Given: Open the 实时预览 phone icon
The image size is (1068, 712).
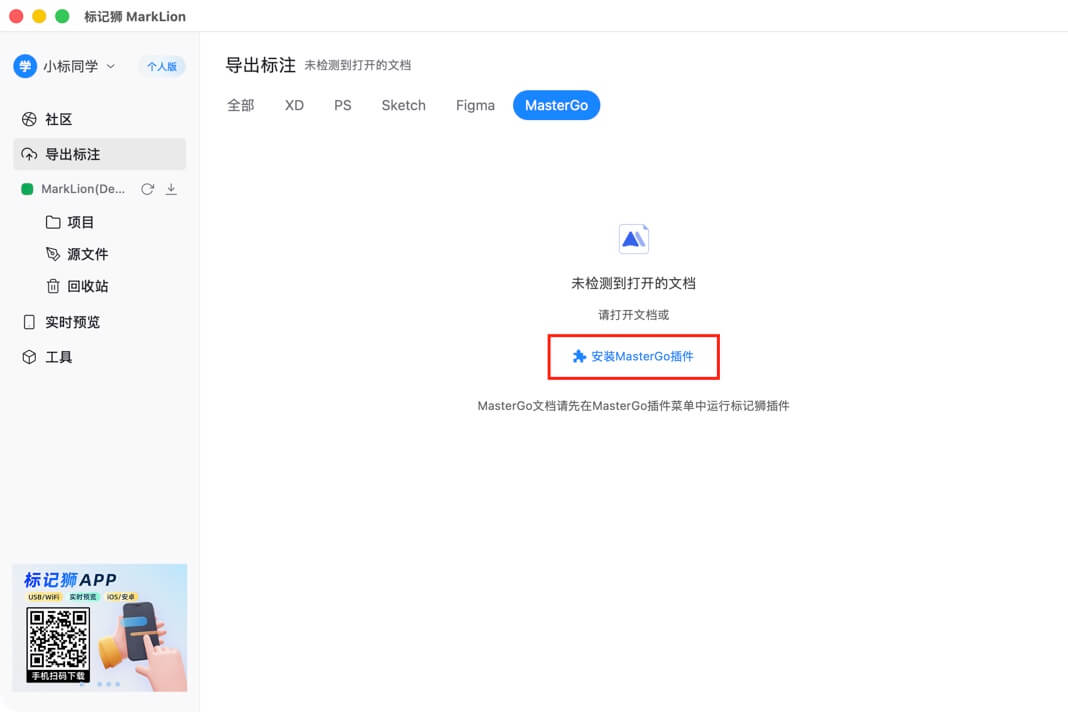Looking at the screenshot, I should pyautogui.click(x=29, y=322).
